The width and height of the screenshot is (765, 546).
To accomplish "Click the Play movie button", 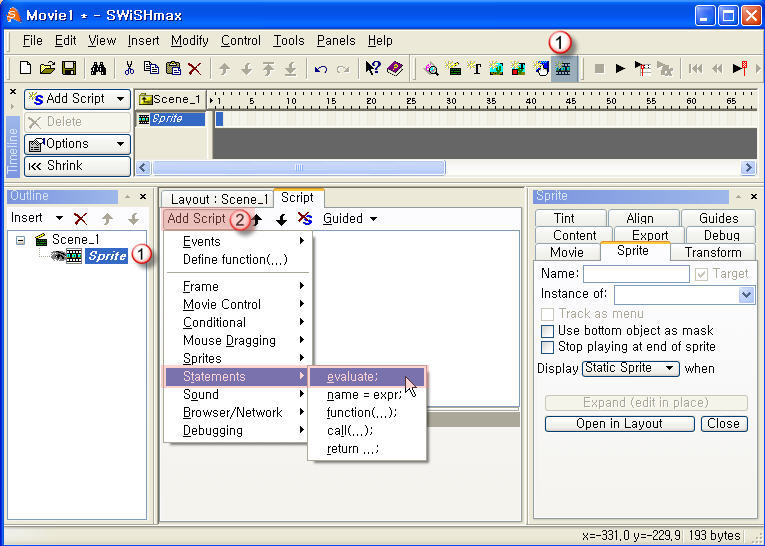I will tap(620, 68).
